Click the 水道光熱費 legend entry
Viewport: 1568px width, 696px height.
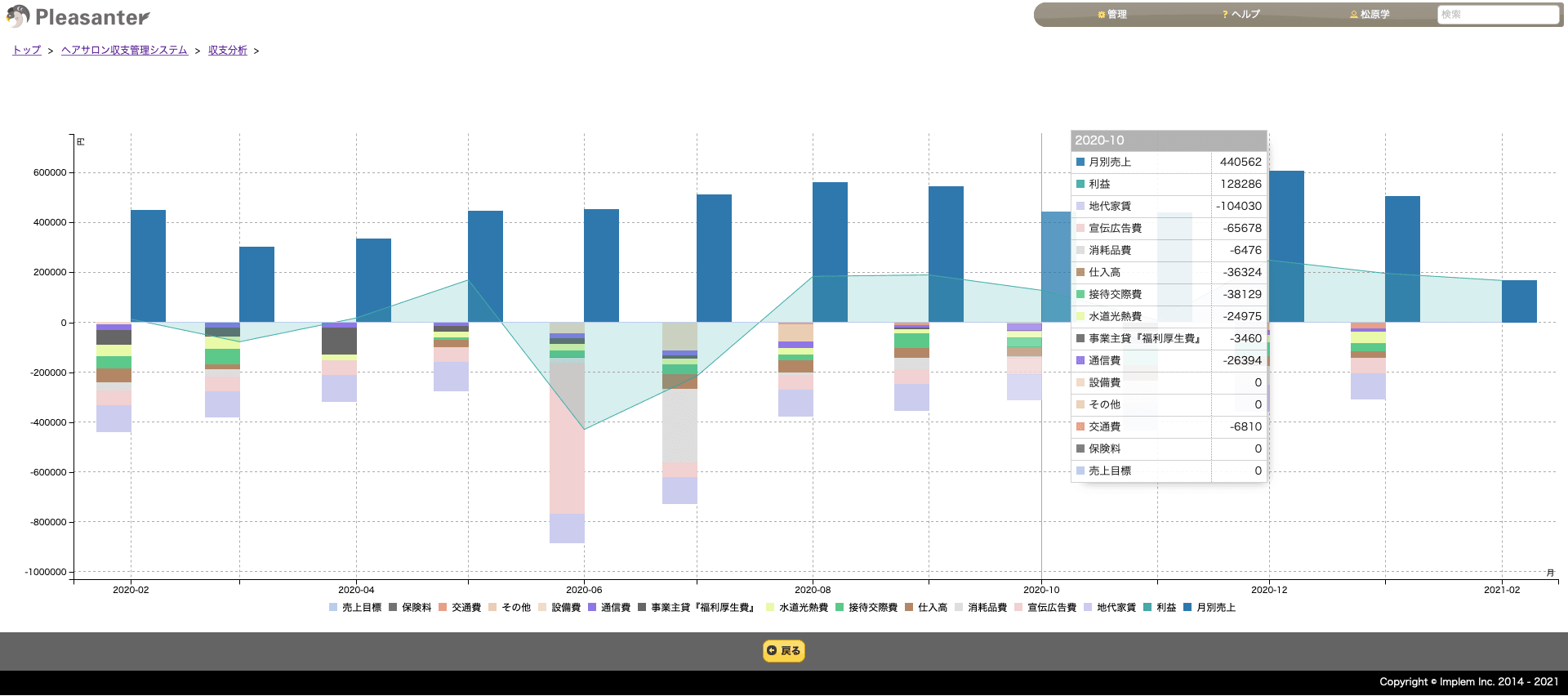point(797,608)
